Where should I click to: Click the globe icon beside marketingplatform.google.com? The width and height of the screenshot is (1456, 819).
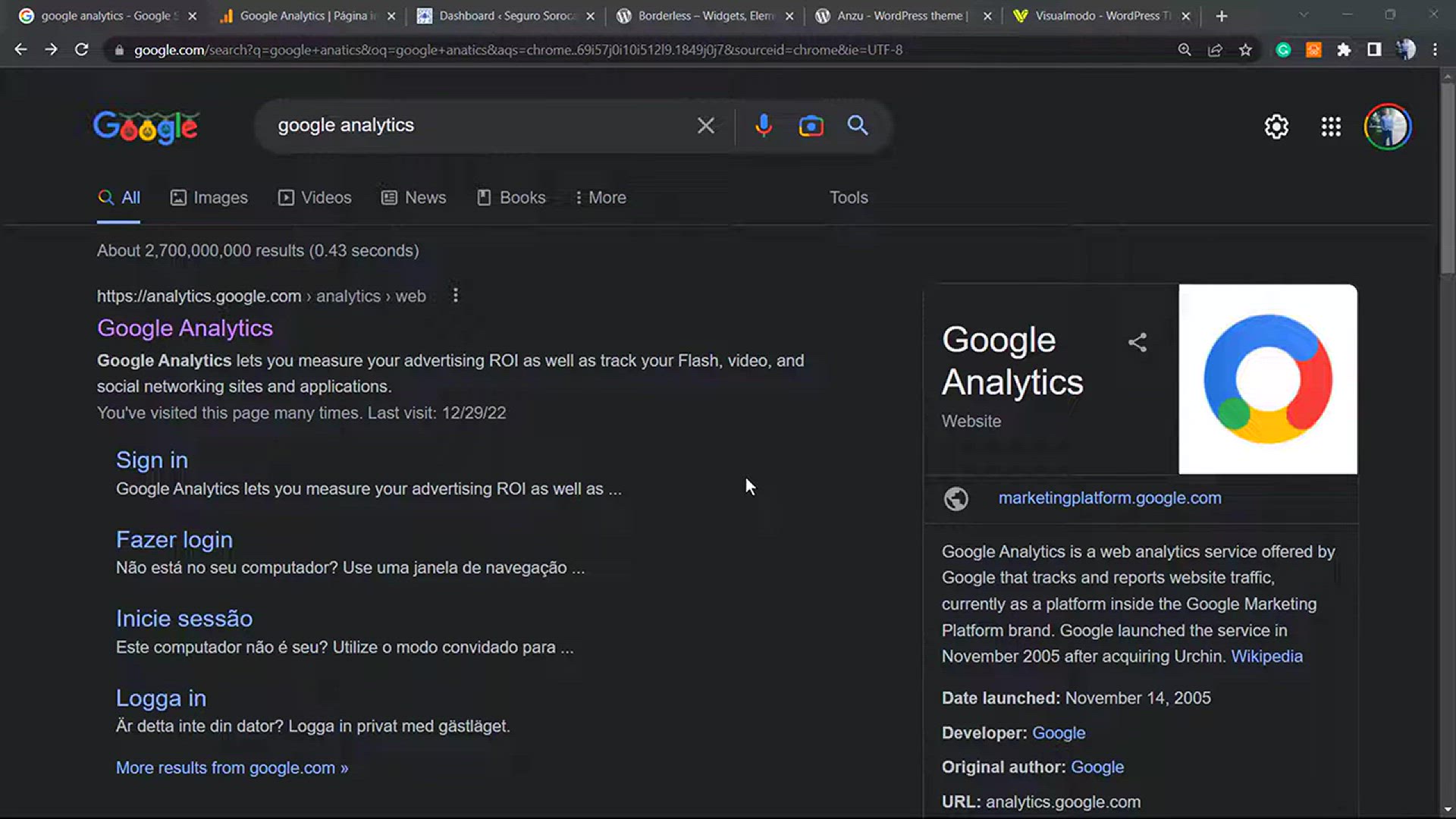(956, 498)
